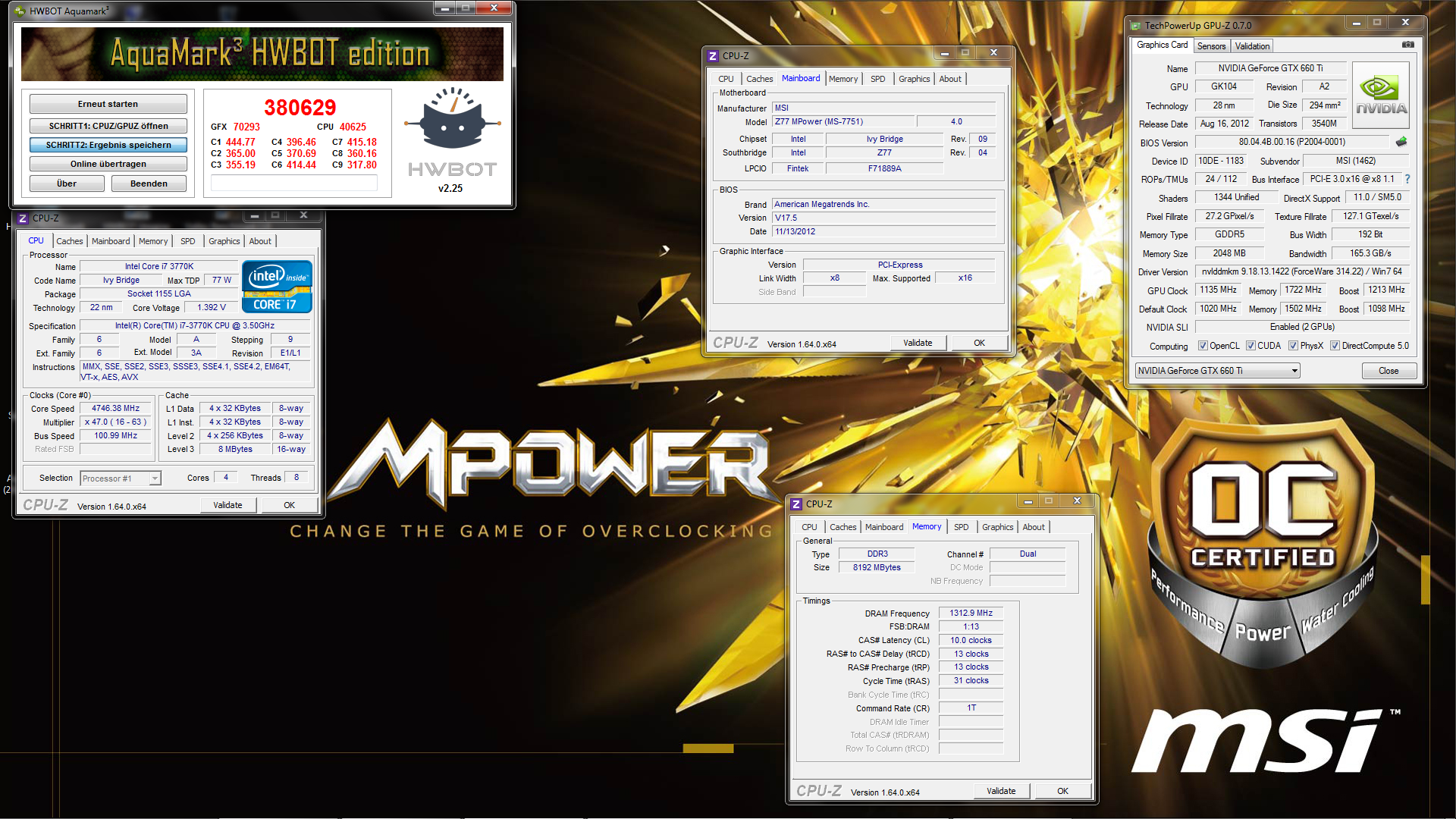Open SPD tab in CPU-Z Memory window
Viewport: 1456px width, 819px height.
click(962, 527)
